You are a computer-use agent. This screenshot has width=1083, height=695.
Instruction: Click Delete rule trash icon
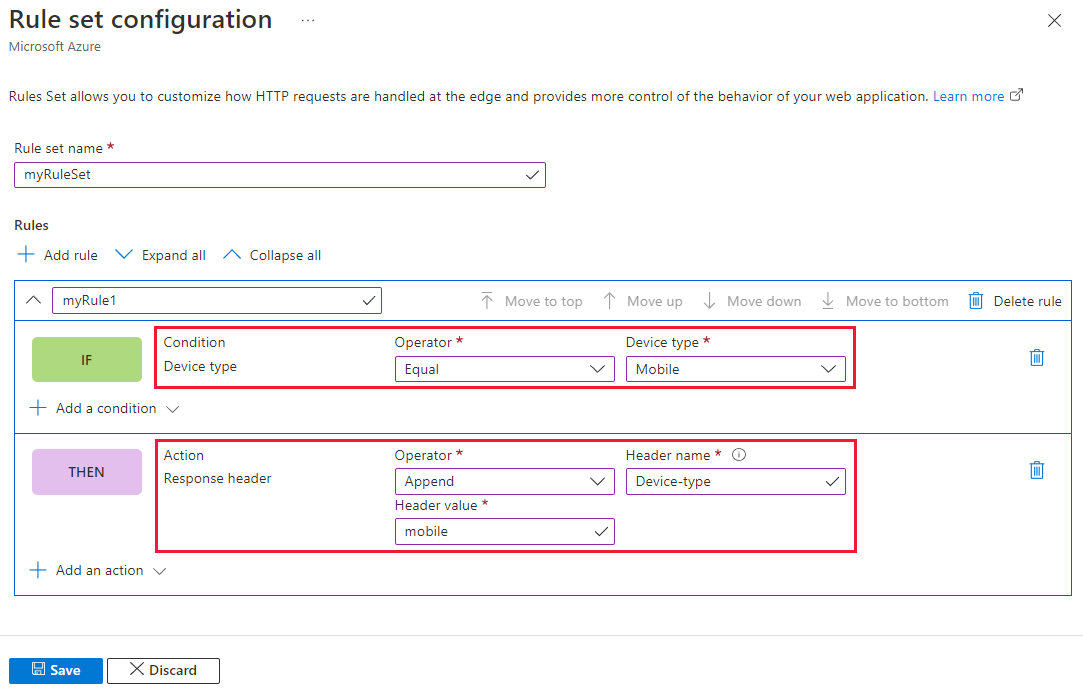click(976, 301)
